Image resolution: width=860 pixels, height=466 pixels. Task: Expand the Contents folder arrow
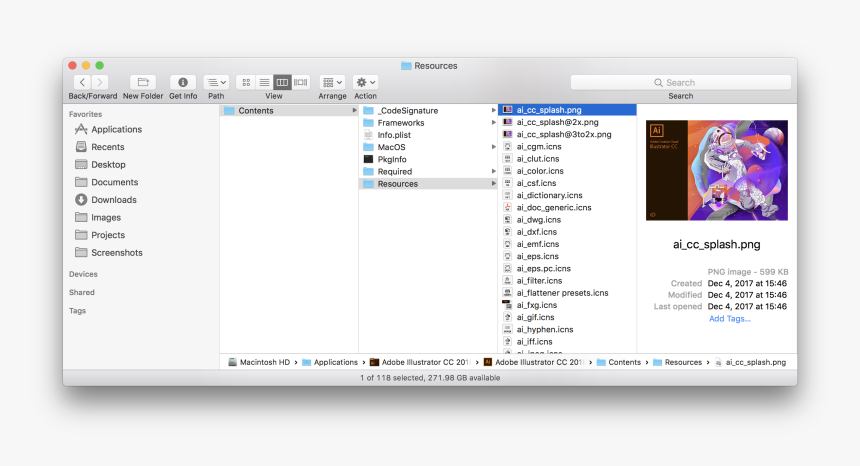[x=354, y=110]
